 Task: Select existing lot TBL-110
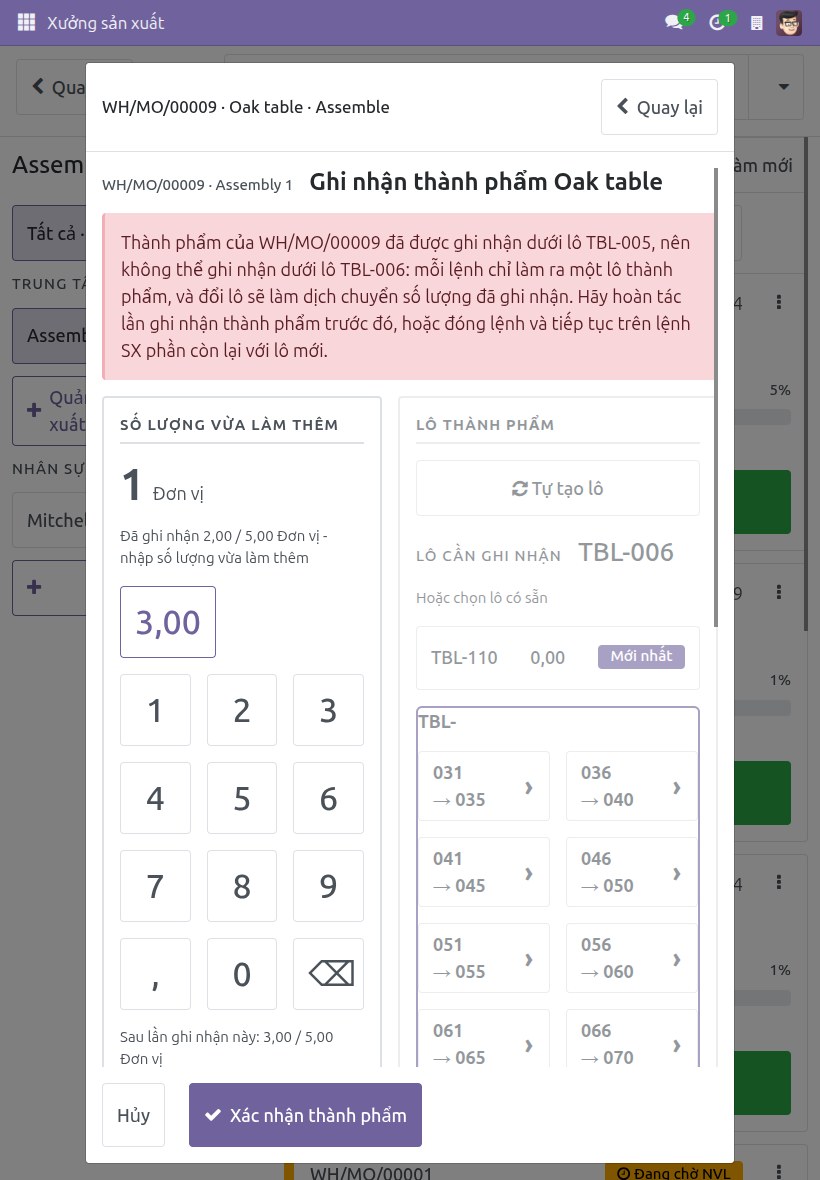point(557,658)
